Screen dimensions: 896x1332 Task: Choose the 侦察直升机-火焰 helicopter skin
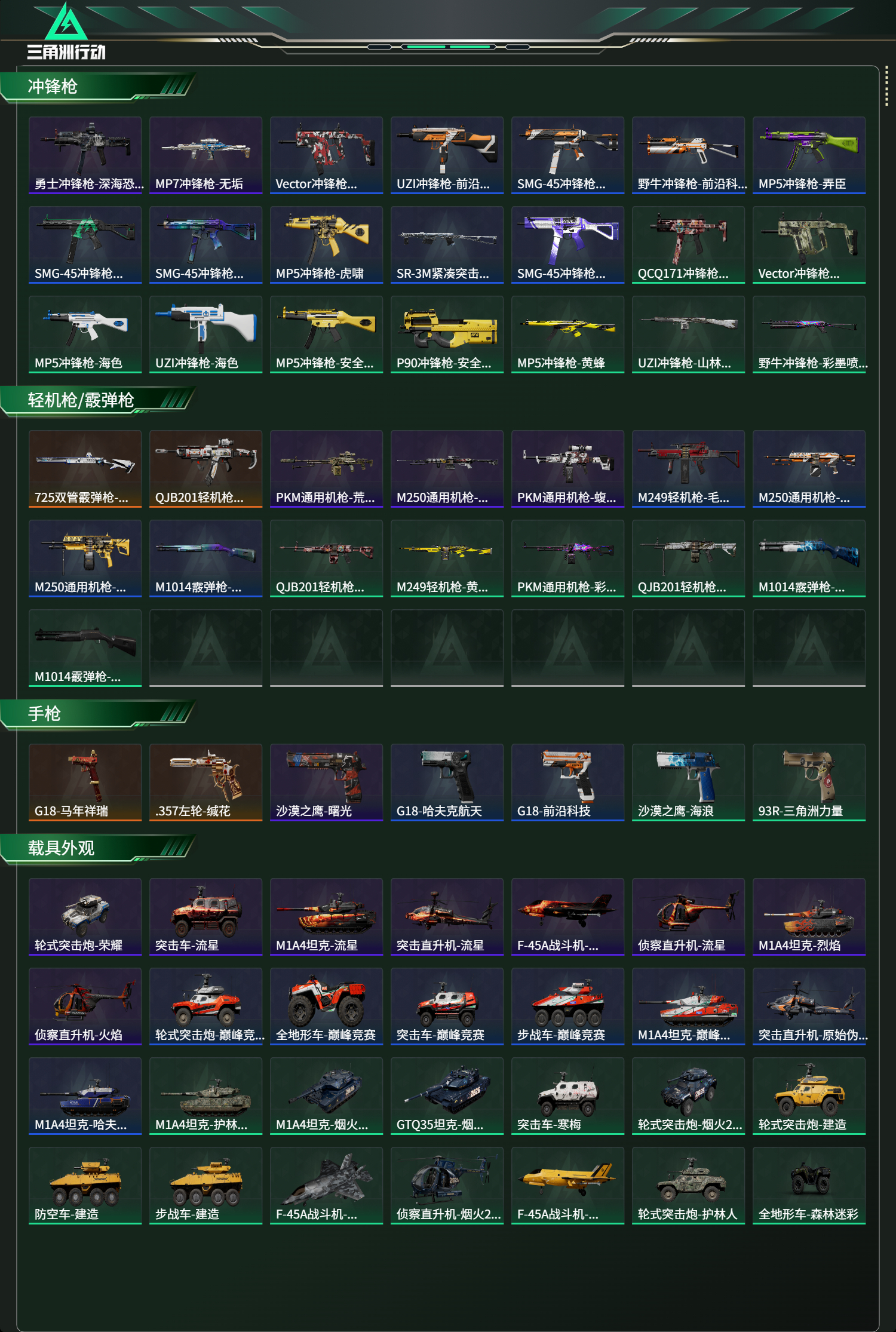[x=85, y=1006]
